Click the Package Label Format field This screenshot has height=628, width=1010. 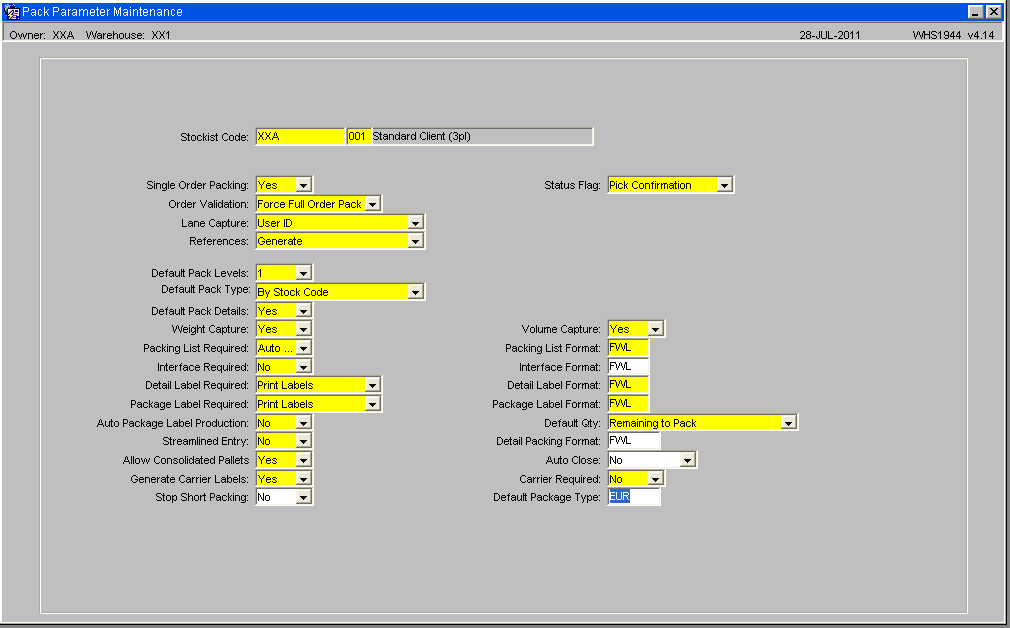[x=628, y=404]
